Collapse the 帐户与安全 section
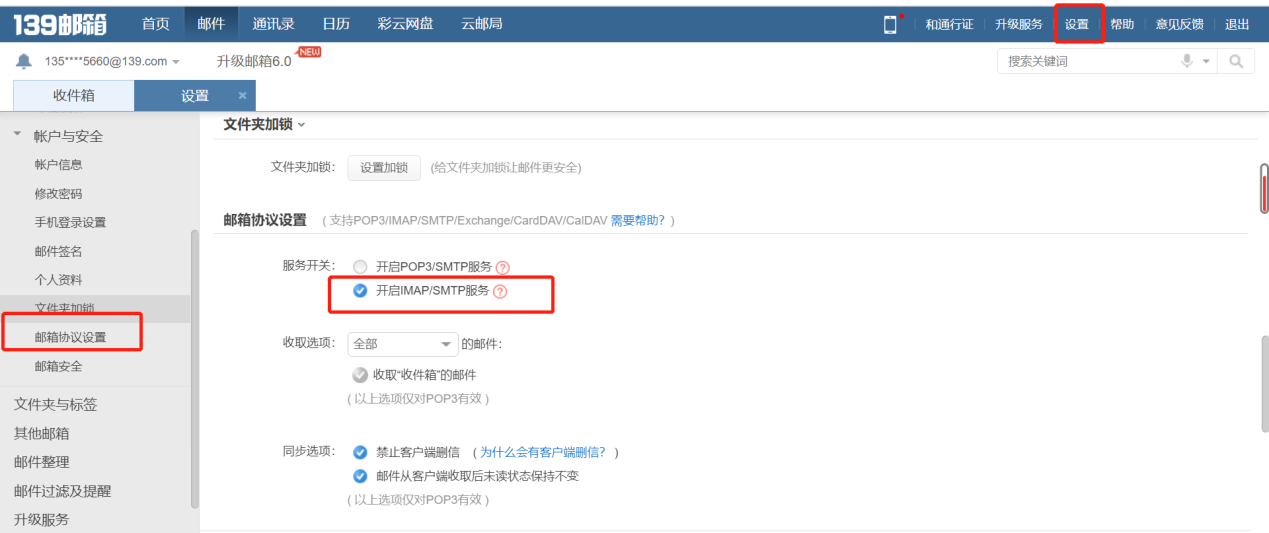 pyautogui.click(x=17, y=134)
